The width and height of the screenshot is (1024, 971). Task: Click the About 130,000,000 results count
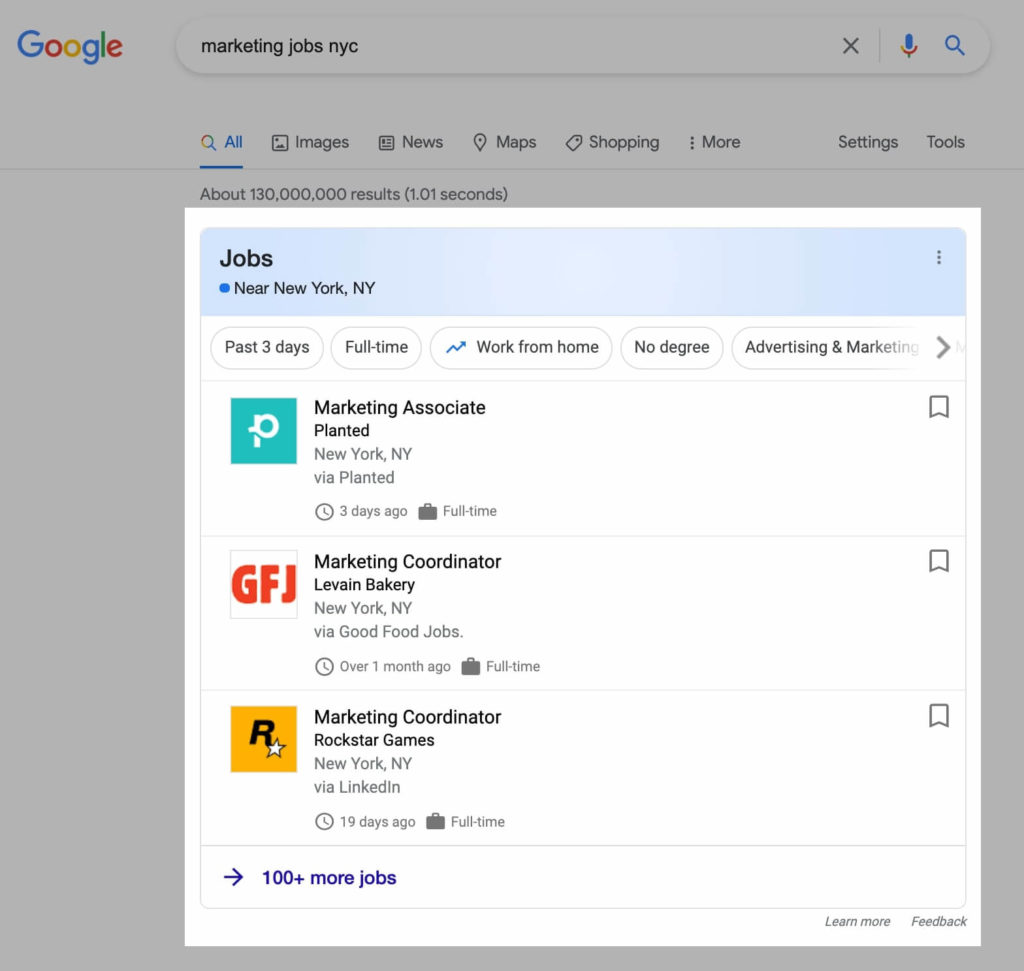[x=354, y=194]
